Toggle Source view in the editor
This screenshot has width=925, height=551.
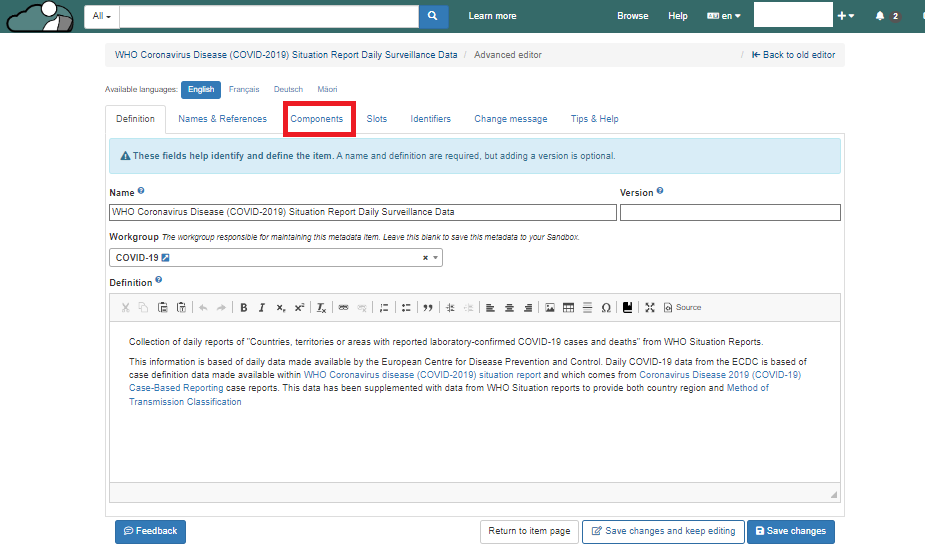pos(682,308)
